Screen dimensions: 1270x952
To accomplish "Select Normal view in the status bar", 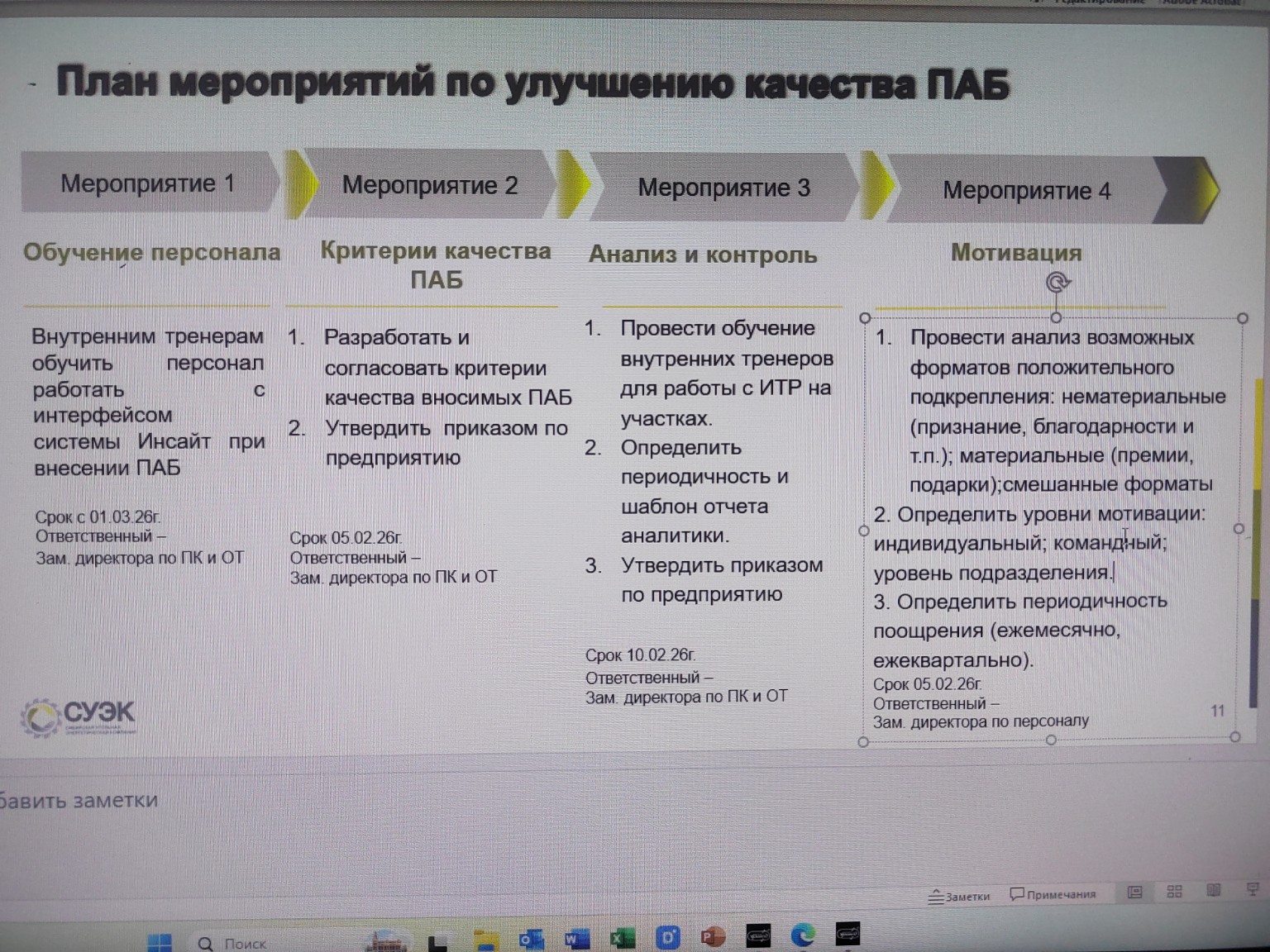I will pyautogui.click(x=1134, y=892).
